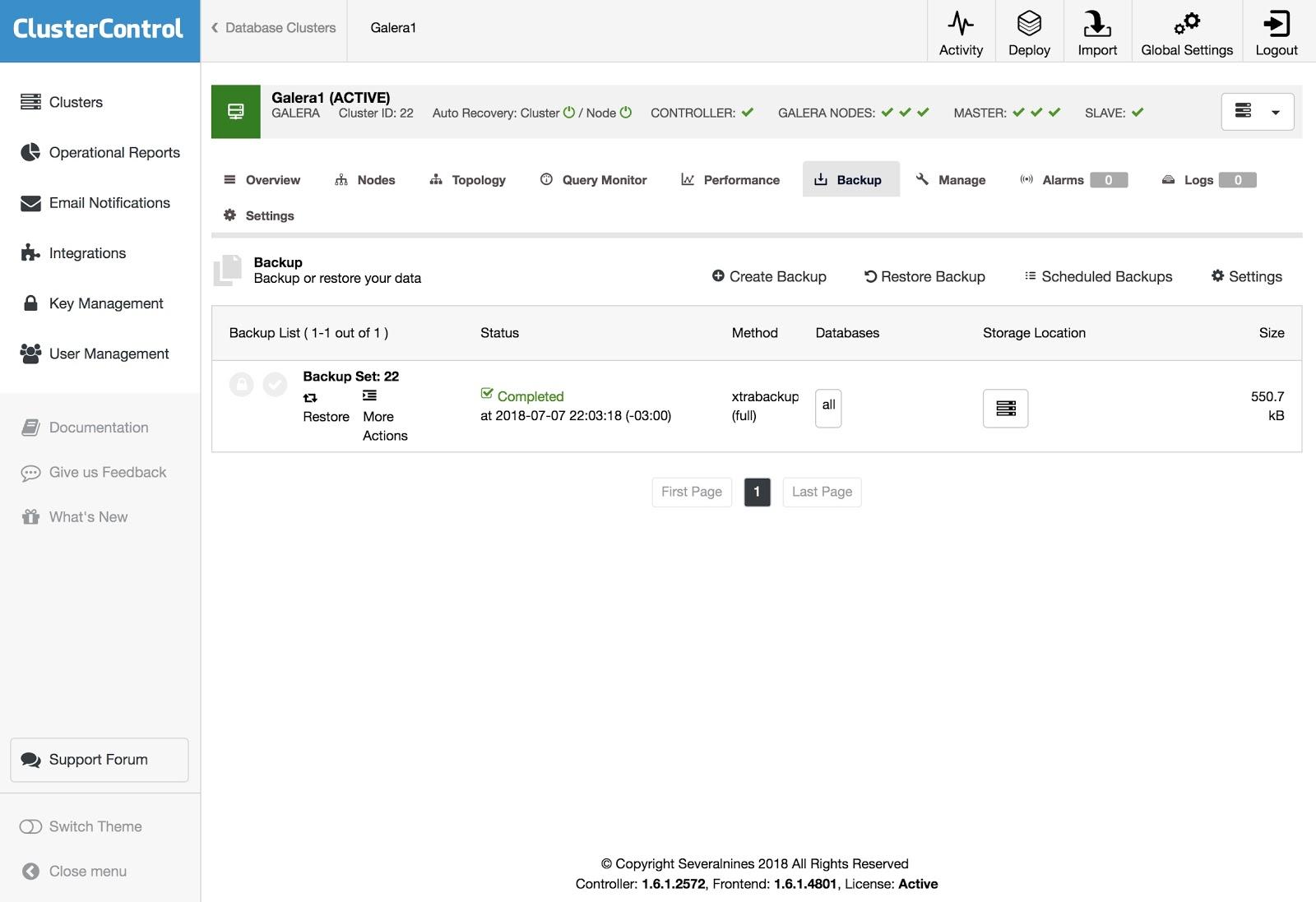This screenshot has height=902, width=1316.
Task: Open the Activity panel icon
Action: (x=961, y=23)
